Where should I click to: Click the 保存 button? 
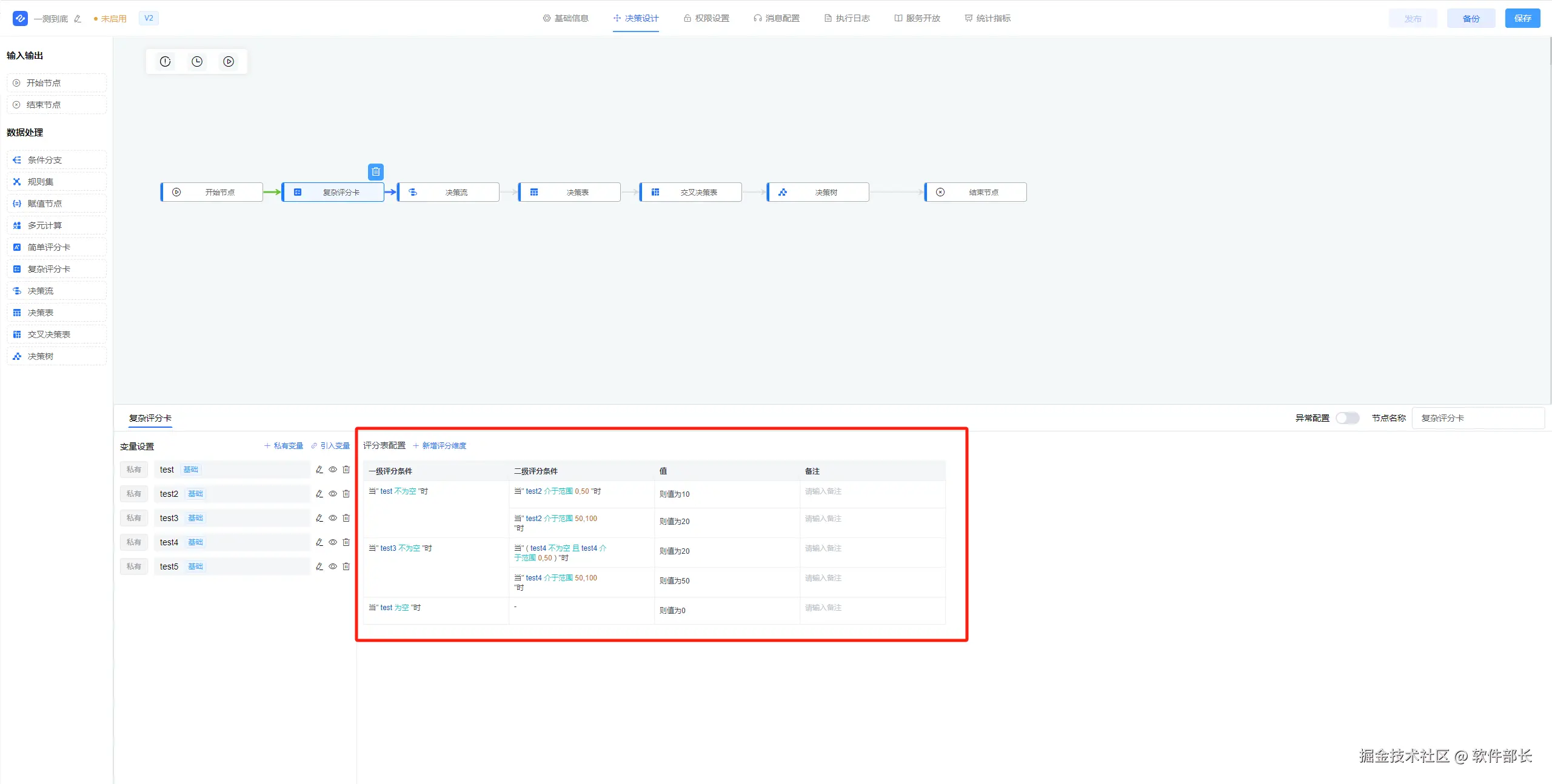(x=1522, y=18)
